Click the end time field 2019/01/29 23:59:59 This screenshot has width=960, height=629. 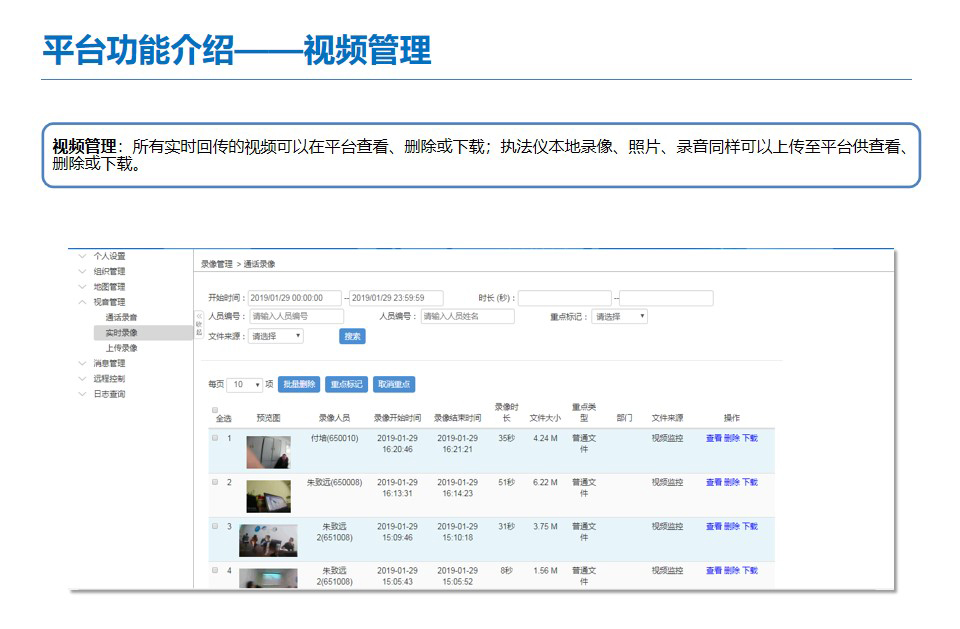coord(396,298)
